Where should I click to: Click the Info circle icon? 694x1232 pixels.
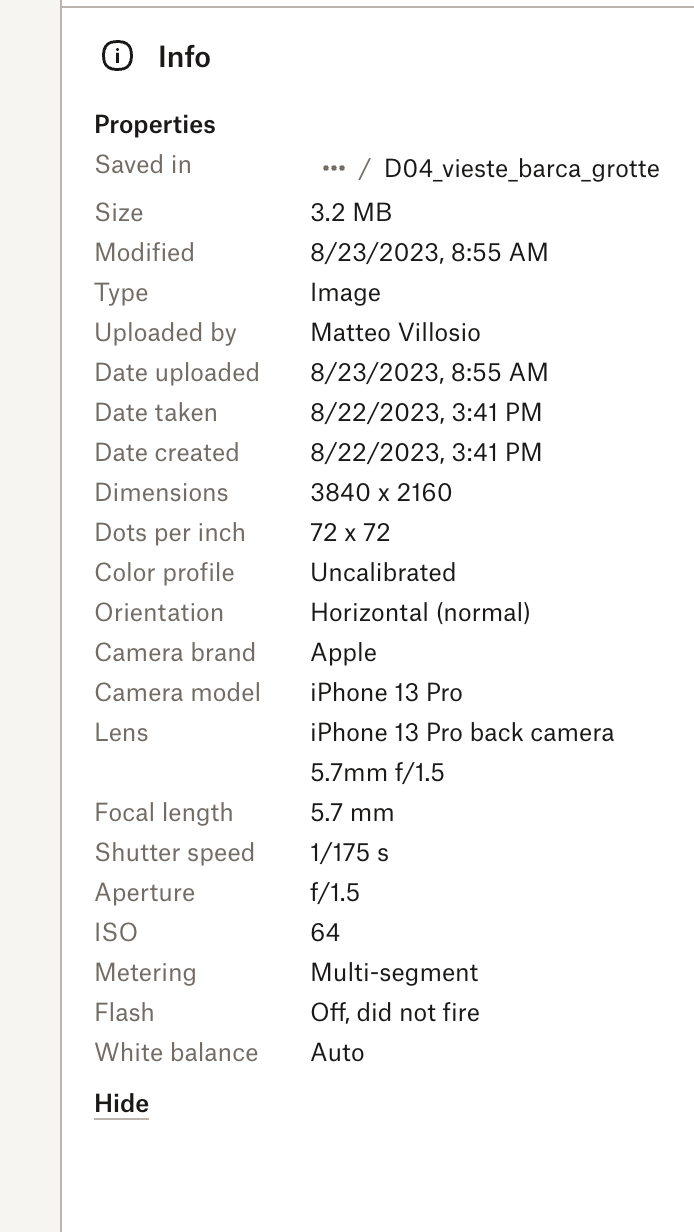pos(117,57)
